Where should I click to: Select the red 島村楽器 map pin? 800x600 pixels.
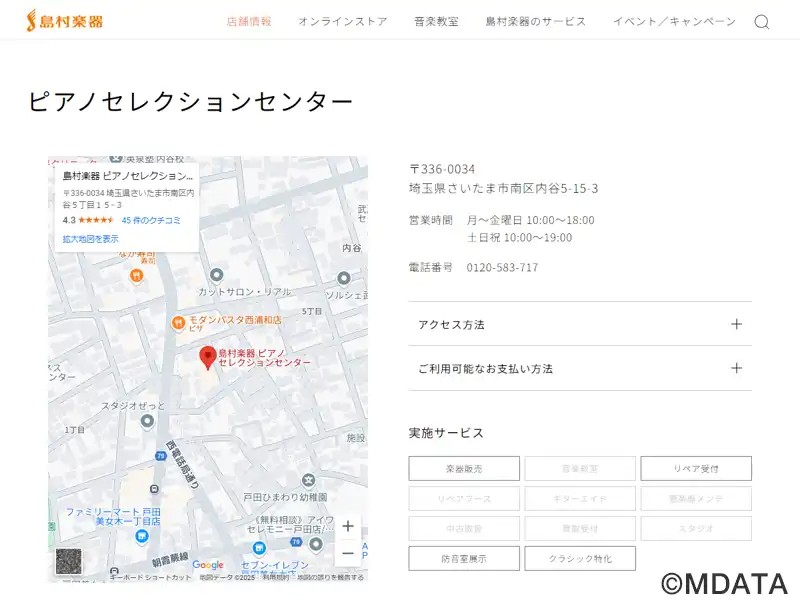point(208,357)
